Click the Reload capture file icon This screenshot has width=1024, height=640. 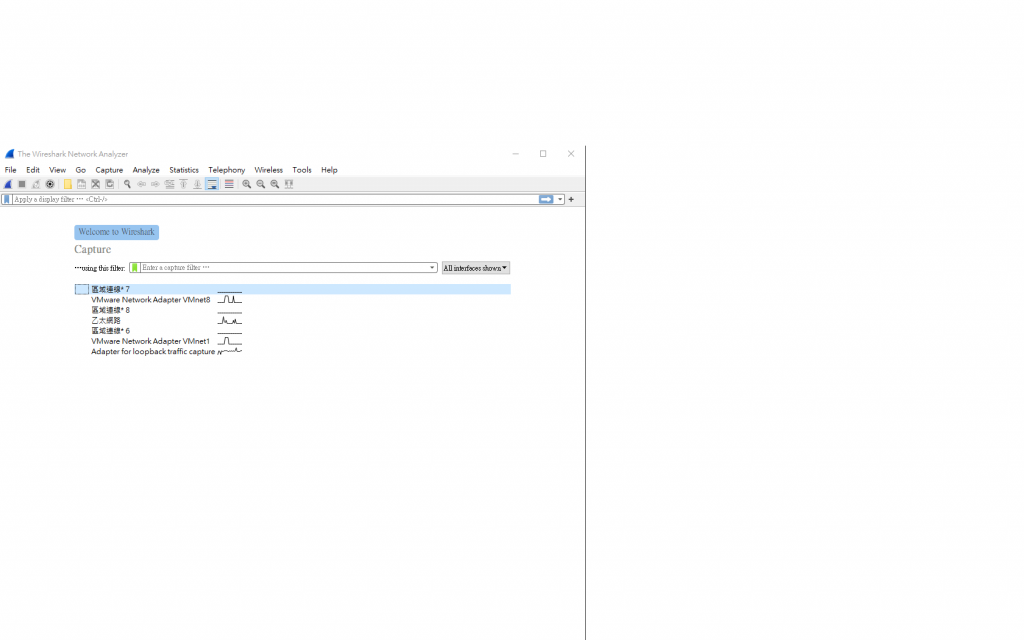pyautogui.click(x=110, y=185)
